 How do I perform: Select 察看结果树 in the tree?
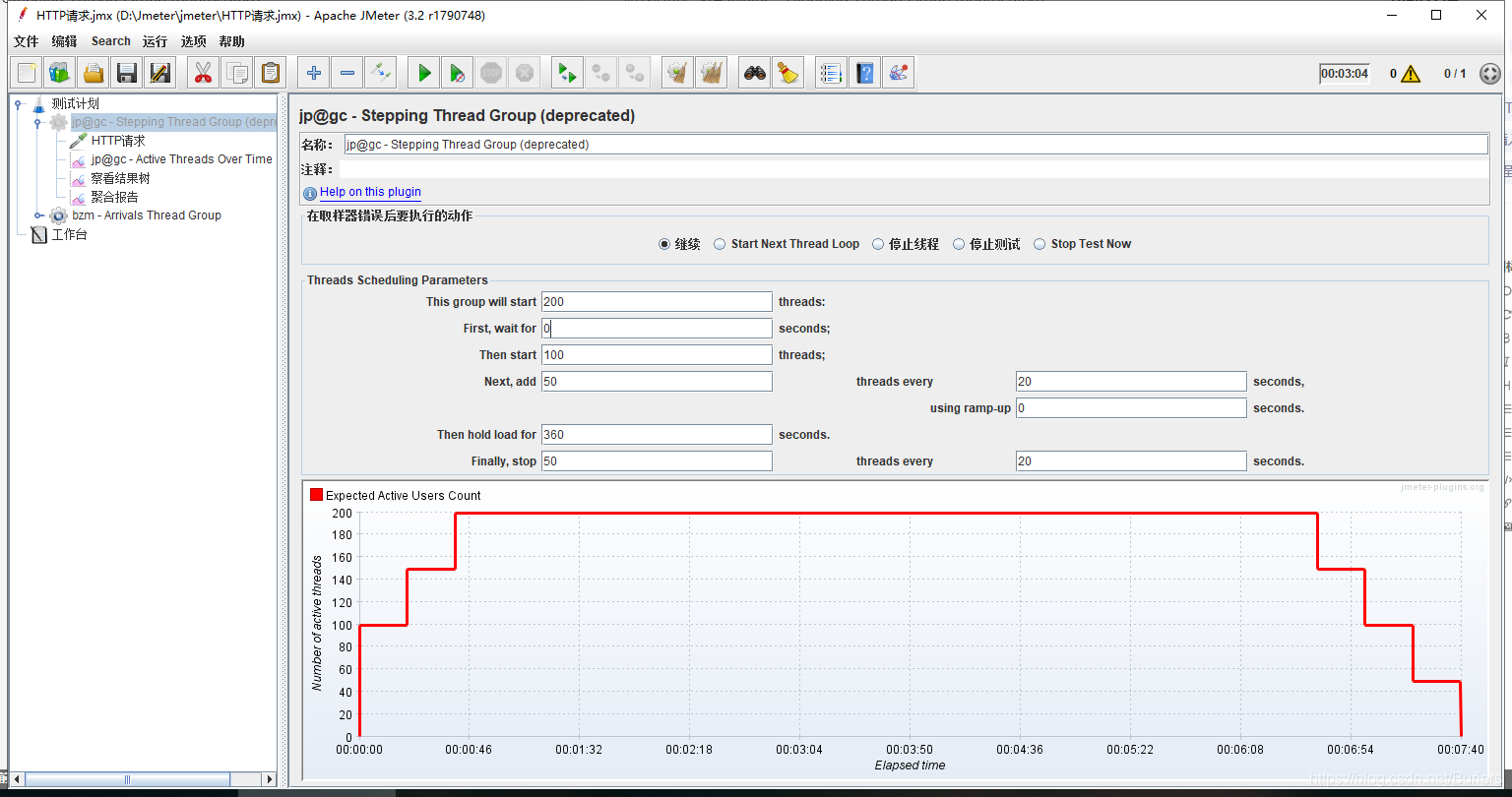tap(120, 178)
